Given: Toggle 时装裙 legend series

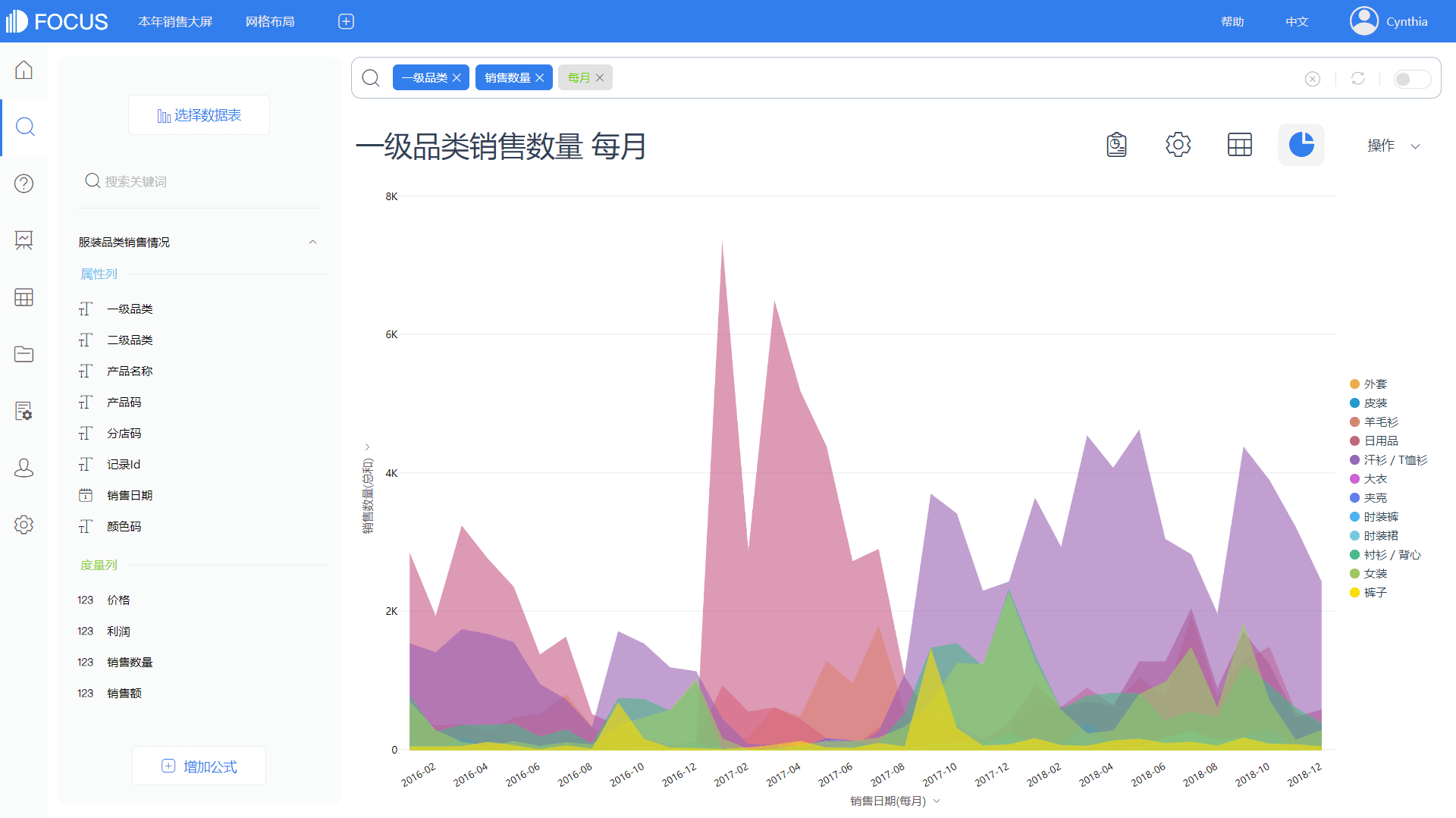Looking at the screenshot, I should pyautogui.click(x=1373, y=535).
